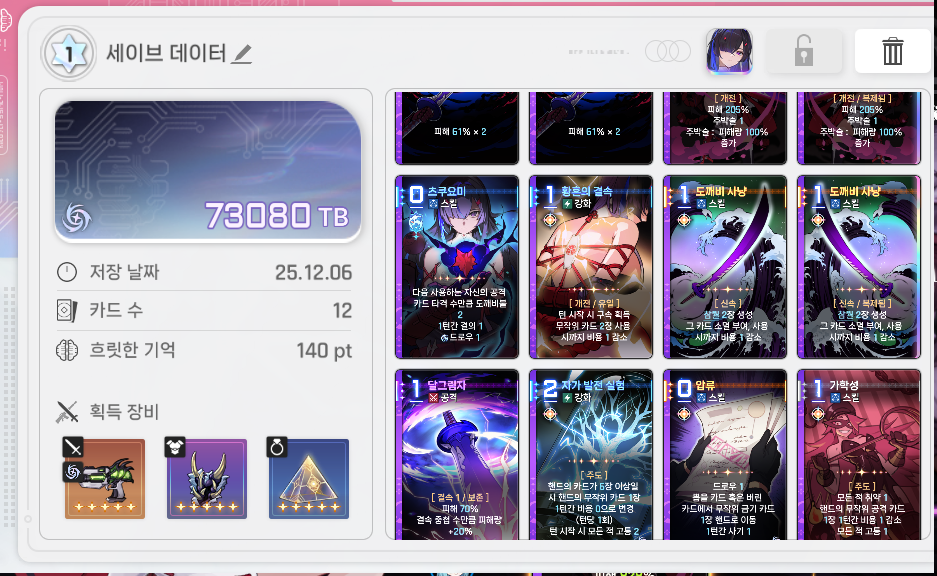937x576 pixels.
Task: Select the dark-haired character portrait icon
Action: (729, 51)
